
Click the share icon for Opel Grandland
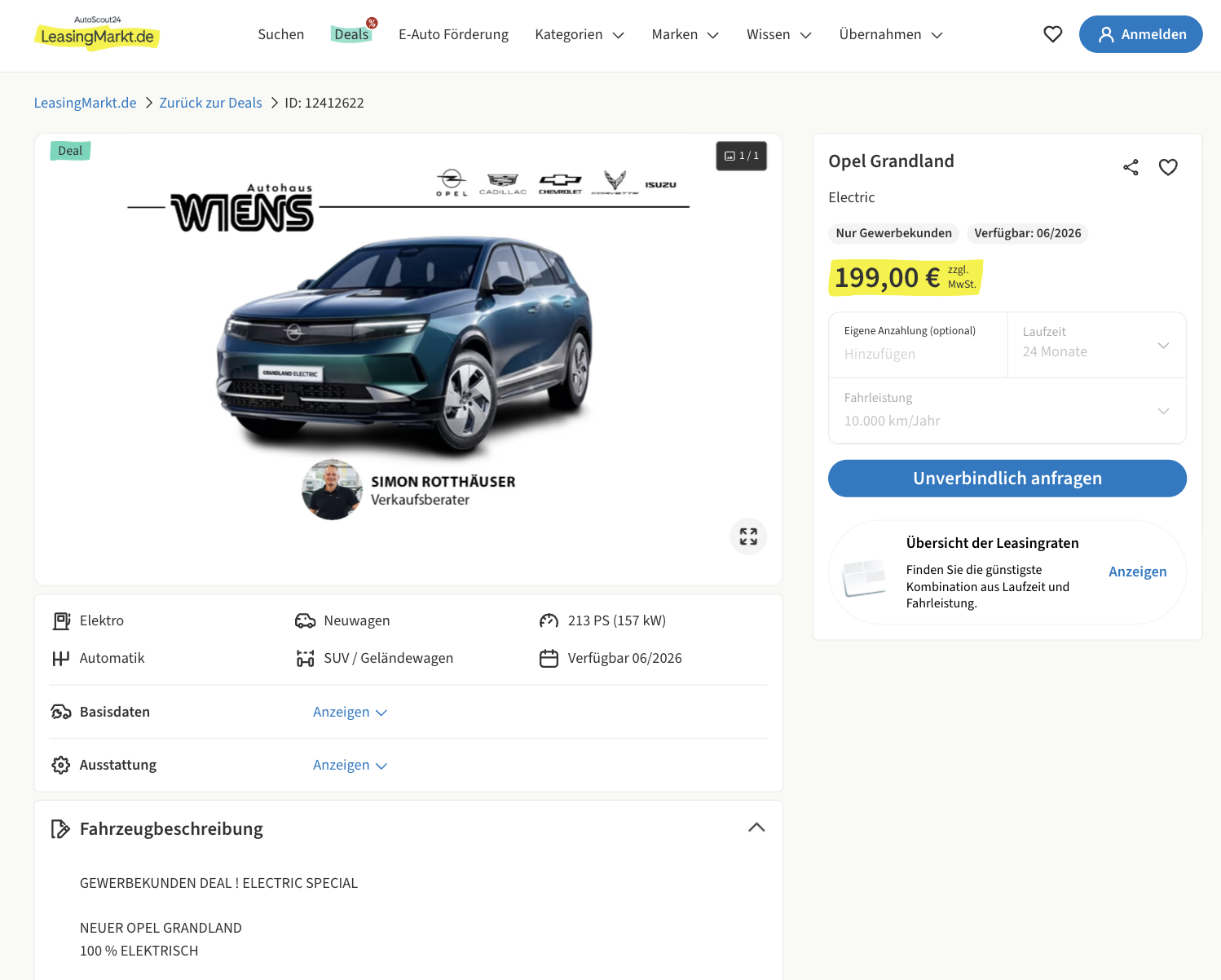coord(1131,167)
